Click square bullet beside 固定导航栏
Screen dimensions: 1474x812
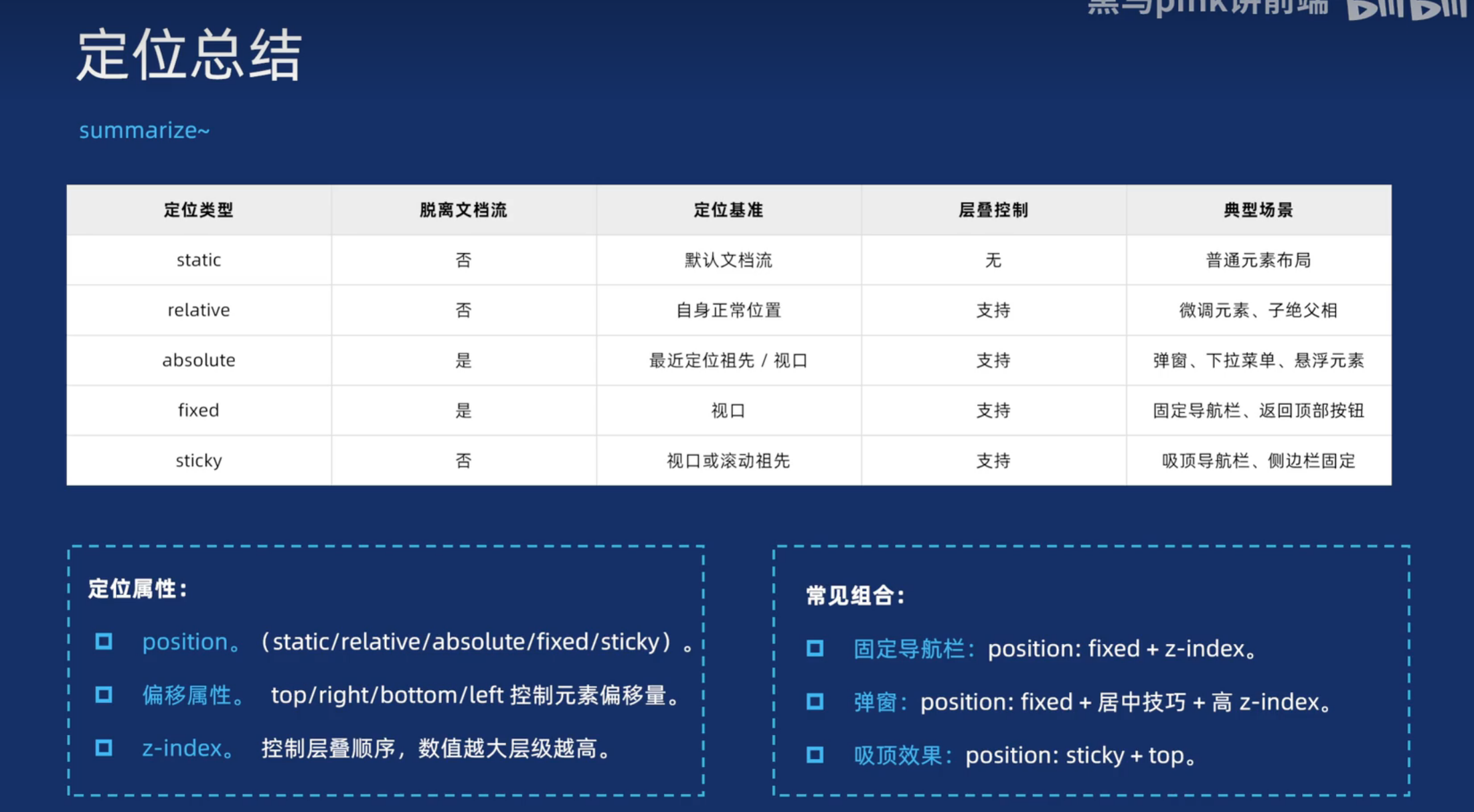tap(815, 648)
